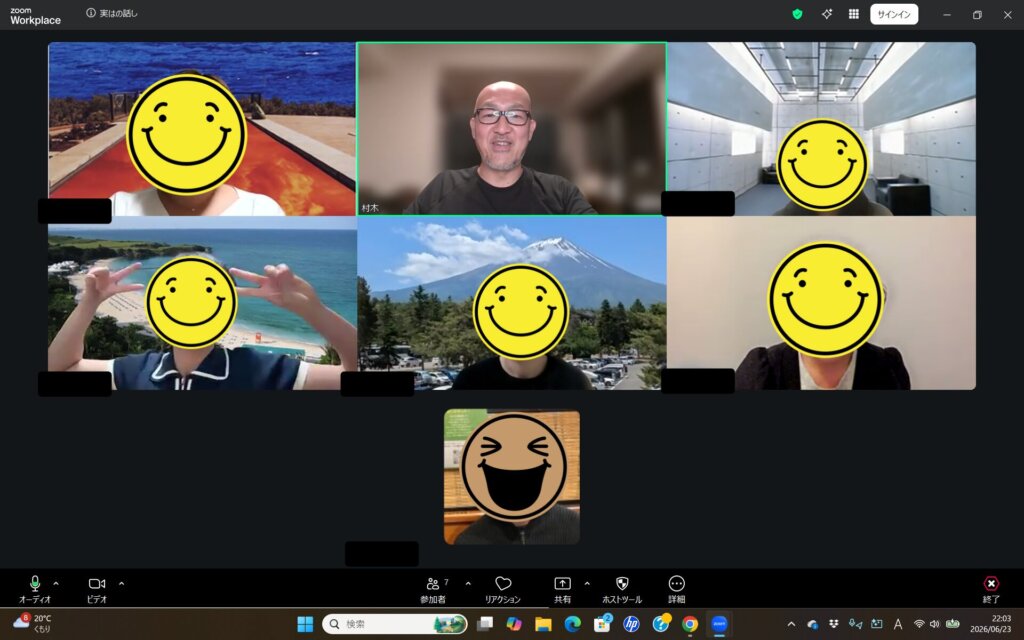
Task: Open the AI Companion sparkle icon
Action: pyautogui.click(x=827, y=14)
